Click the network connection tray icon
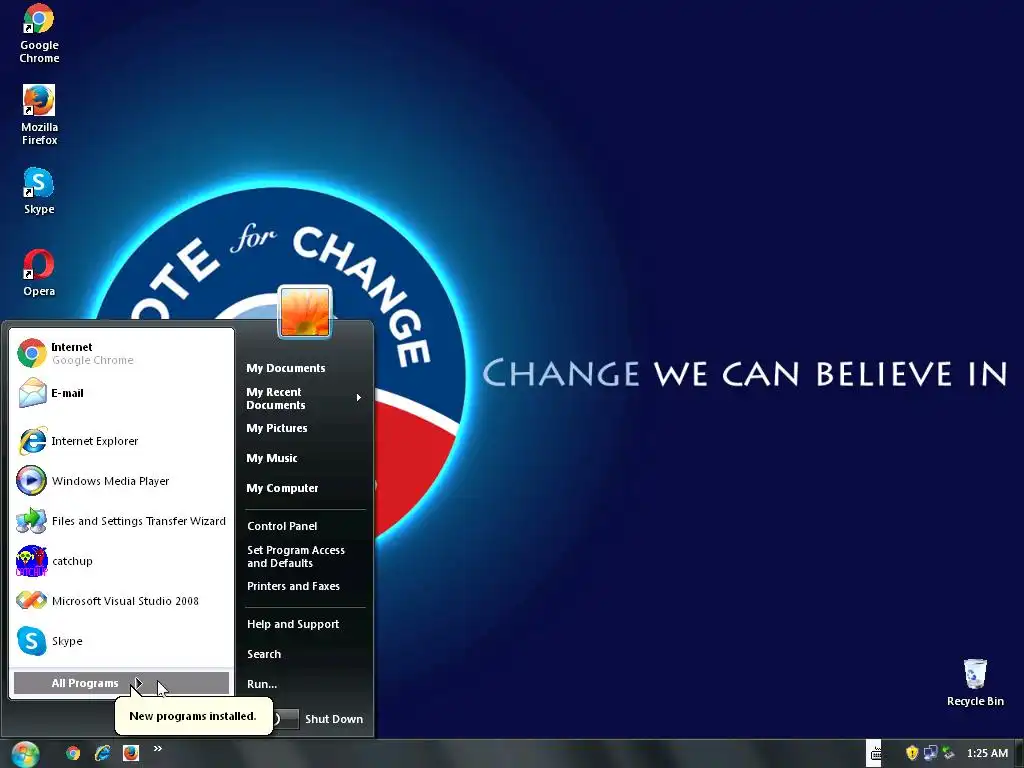1024x768 pixels. (930, 754)
